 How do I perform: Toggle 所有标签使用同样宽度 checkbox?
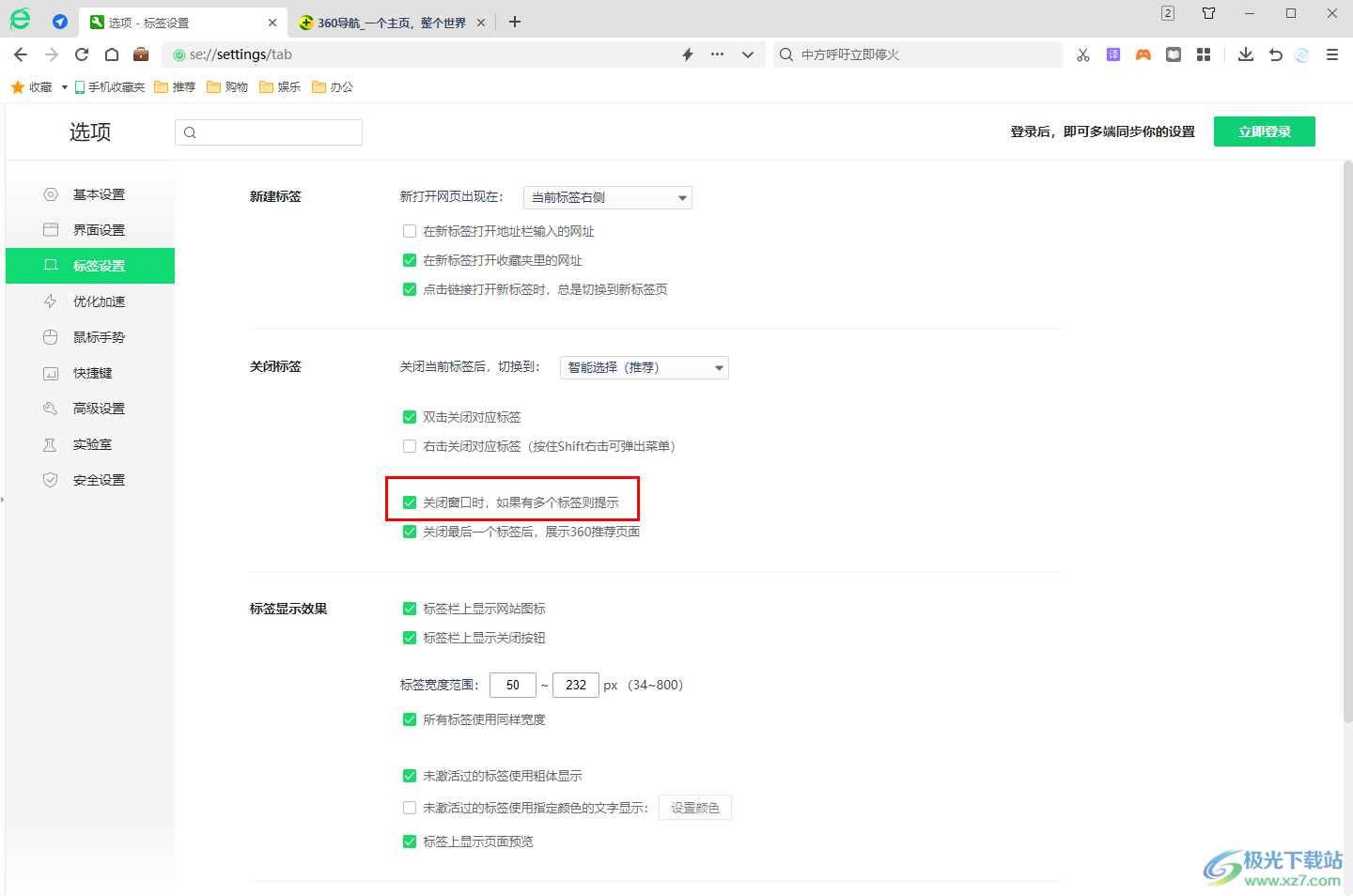coord(410,719)
